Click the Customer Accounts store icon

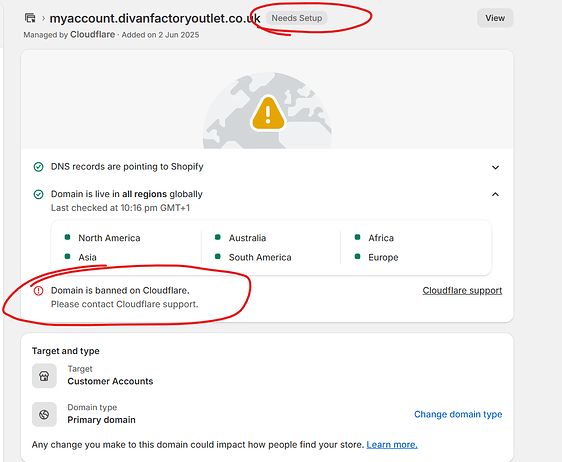point(44,376)
